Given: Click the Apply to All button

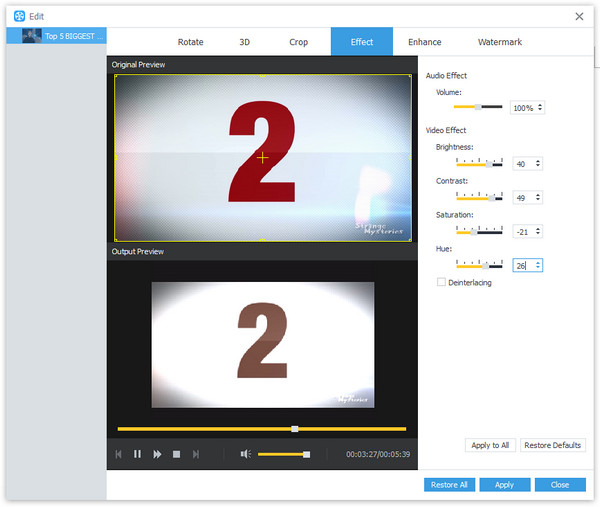Looking at the screenshot, I should coord(490,445).
